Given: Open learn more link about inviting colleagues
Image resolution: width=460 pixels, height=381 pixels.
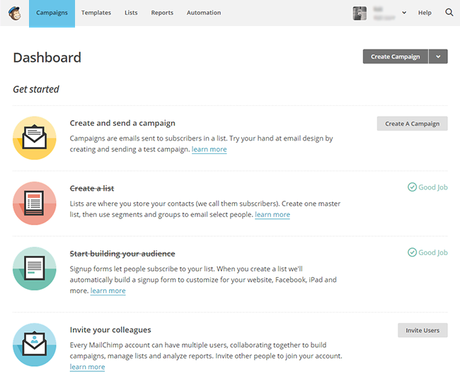Looking at the screenshot, I should [87, 367].
